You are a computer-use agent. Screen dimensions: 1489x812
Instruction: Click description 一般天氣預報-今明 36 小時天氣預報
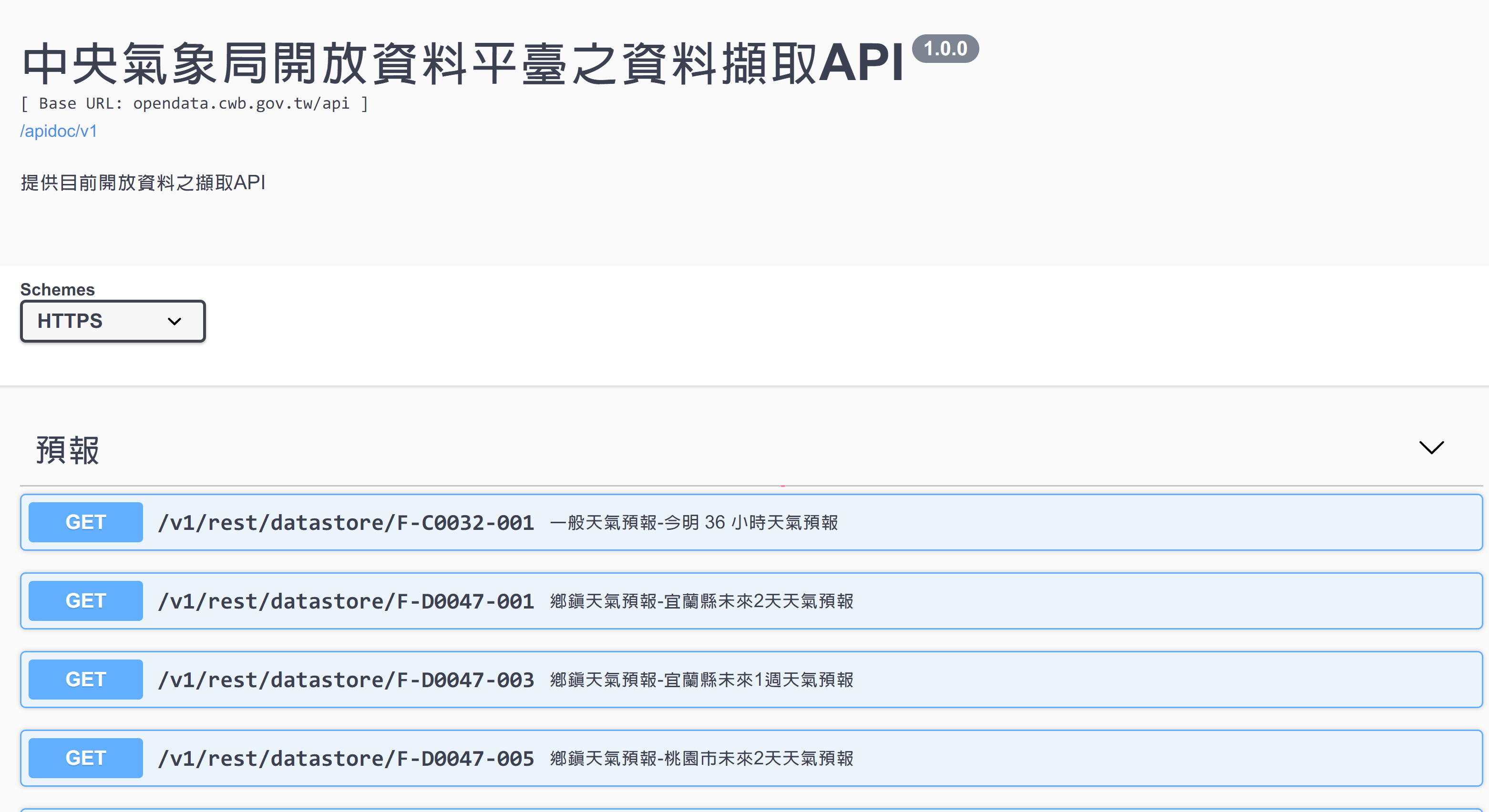(694, 523)
